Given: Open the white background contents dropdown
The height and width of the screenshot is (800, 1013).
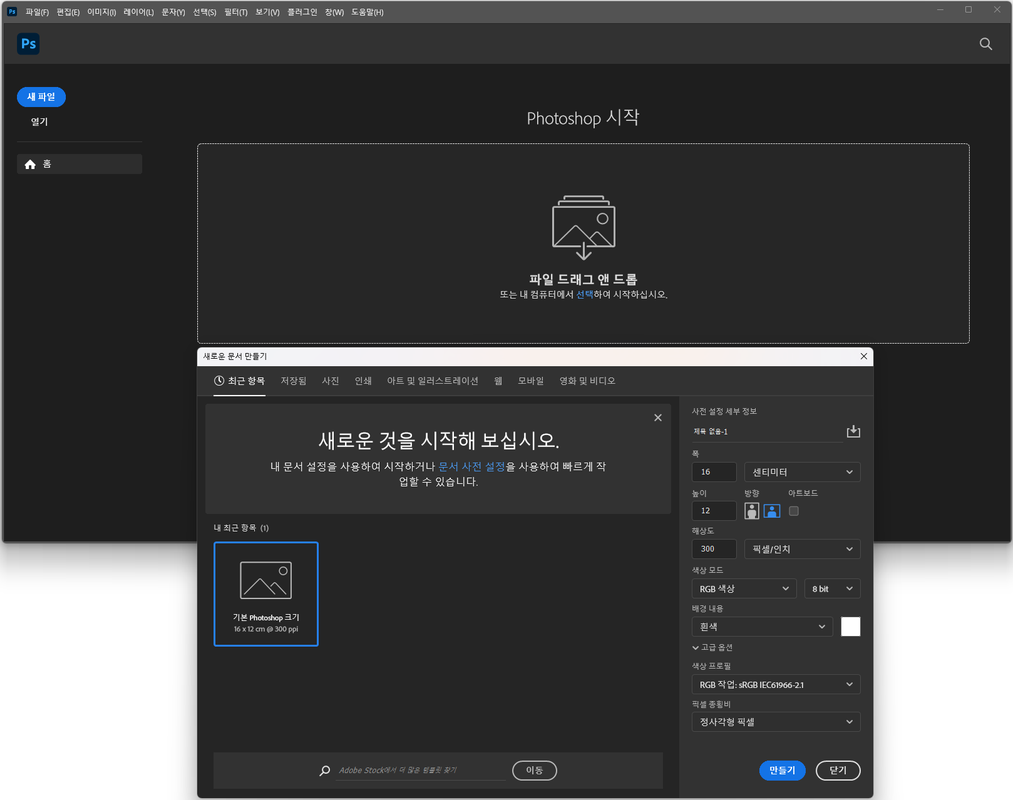Looking at the screenshot, I should tap(762, 626).
